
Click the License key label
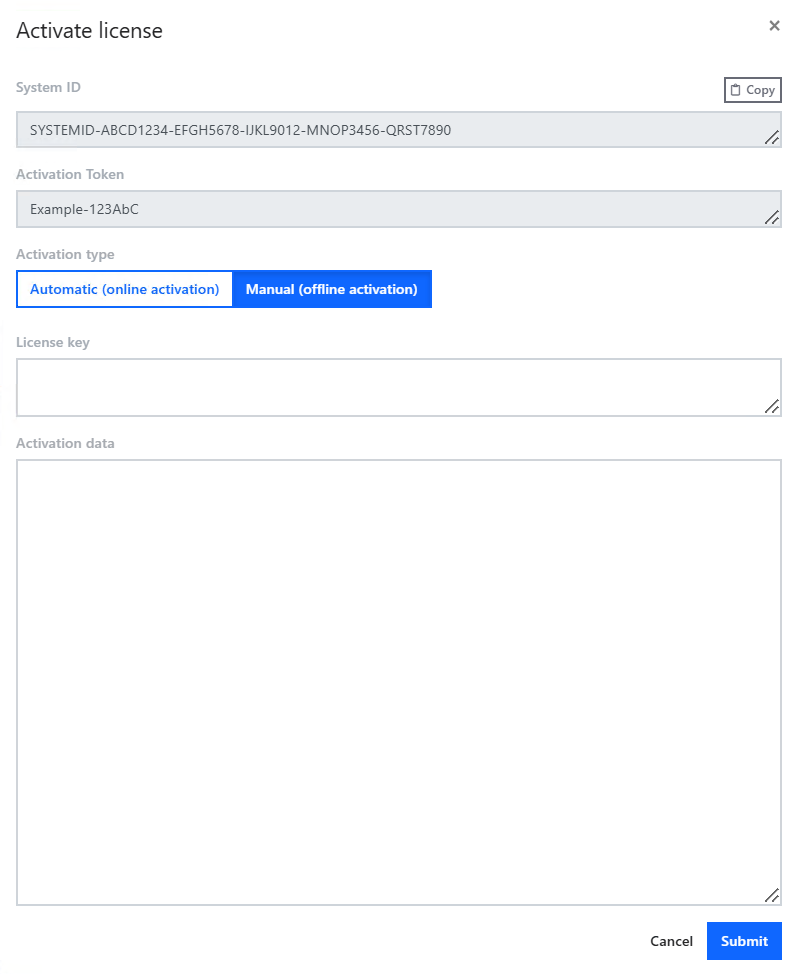click(53, 342)
